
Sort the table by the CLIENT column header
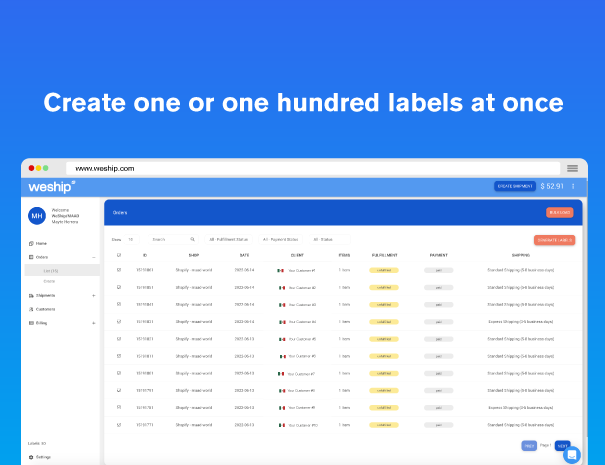pyautogui.click(x=297, y=255)
